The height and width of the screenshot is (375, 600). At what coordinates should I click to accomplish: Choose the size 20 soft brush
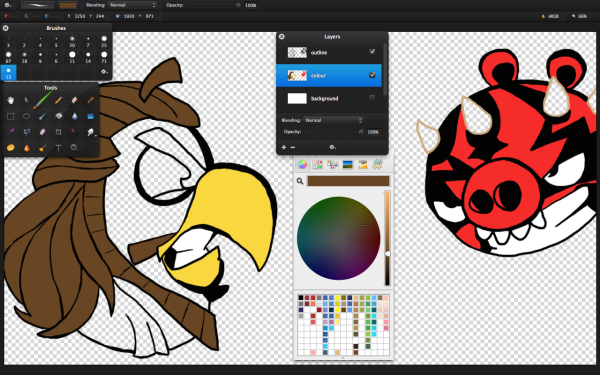tap(72, 41)
